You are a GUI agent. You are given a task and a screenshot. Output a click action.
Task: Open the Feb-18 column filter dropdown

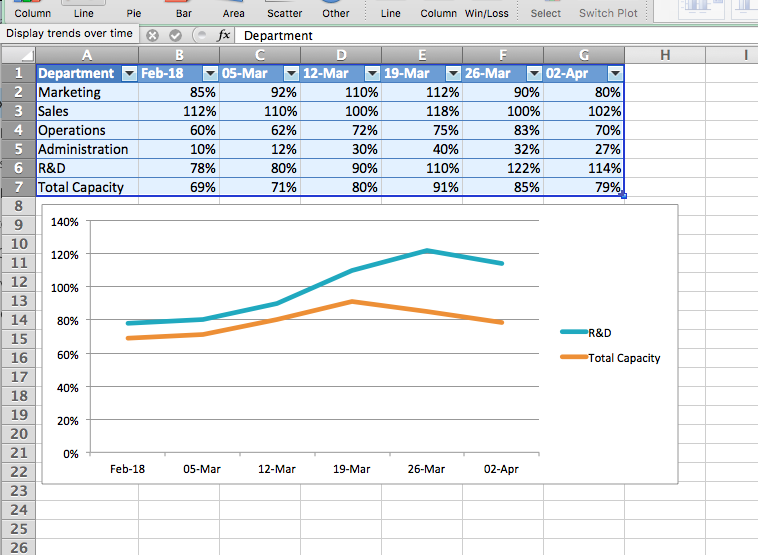click(210, 73)
